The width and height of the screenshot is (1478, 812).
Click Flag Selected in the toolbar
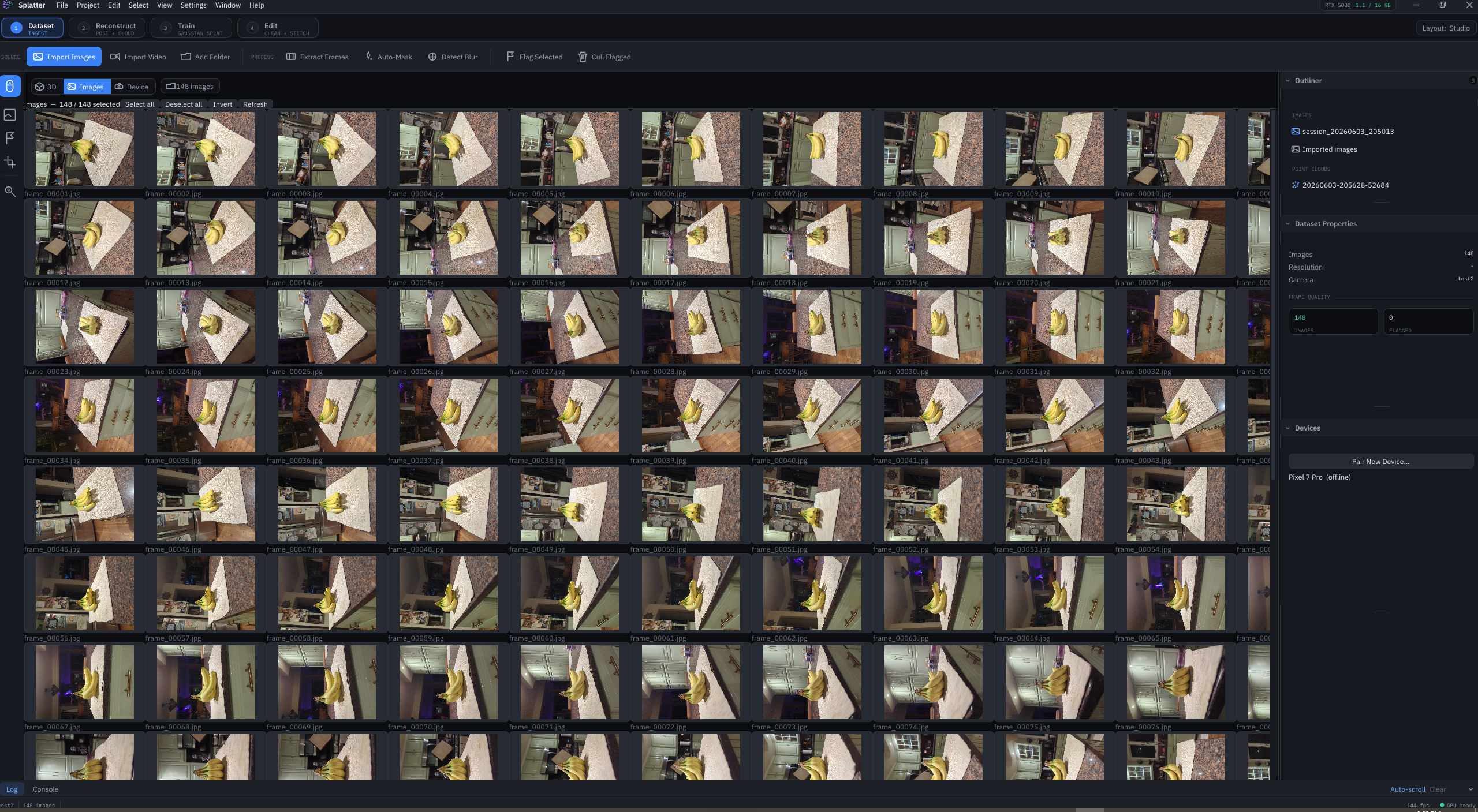[x=534, y=57]
